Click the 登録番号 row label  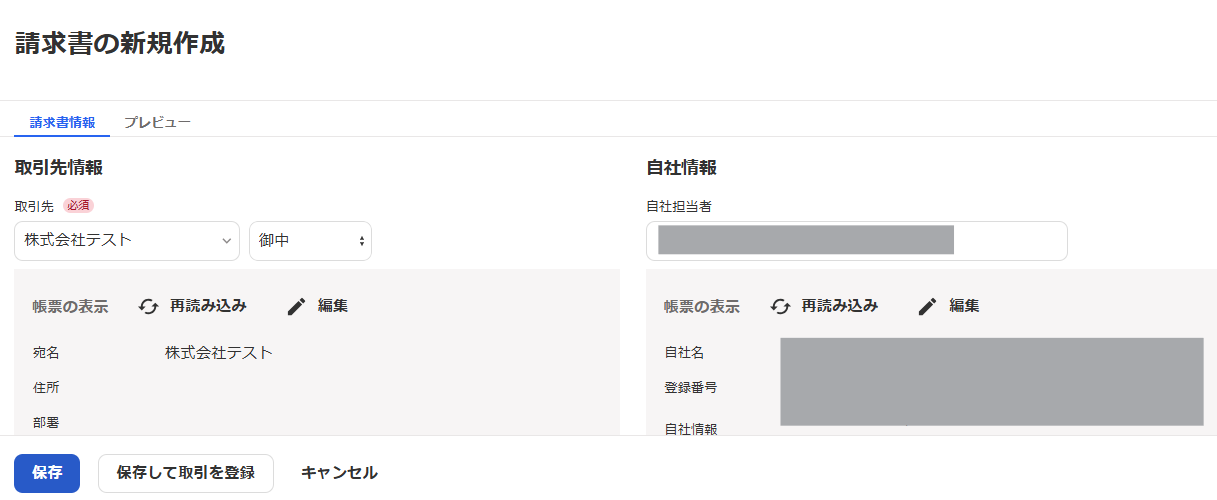click(x=691, y=387)
